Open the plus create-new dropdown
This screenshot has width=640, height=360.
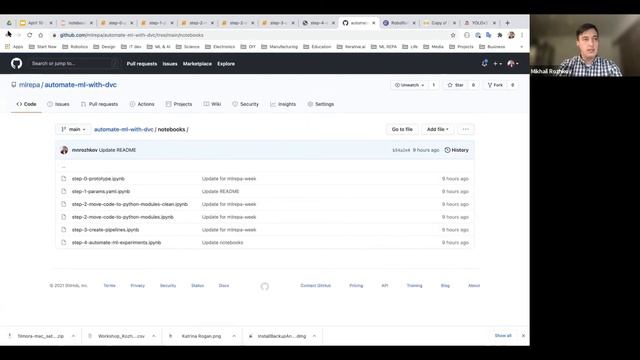(x=497, y=64)
